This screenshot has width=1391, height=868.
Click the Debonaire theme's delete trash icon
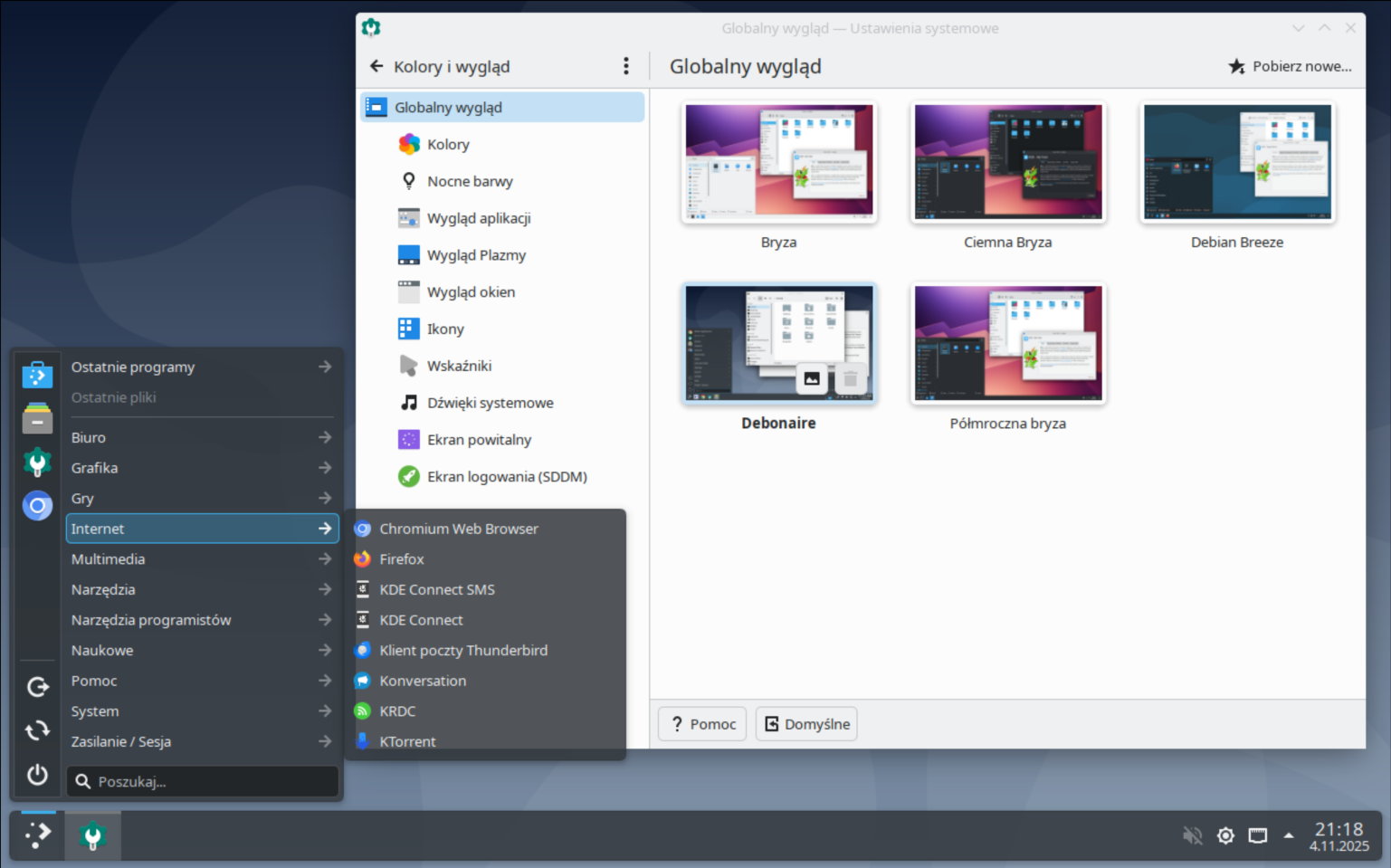coord(850,379)
